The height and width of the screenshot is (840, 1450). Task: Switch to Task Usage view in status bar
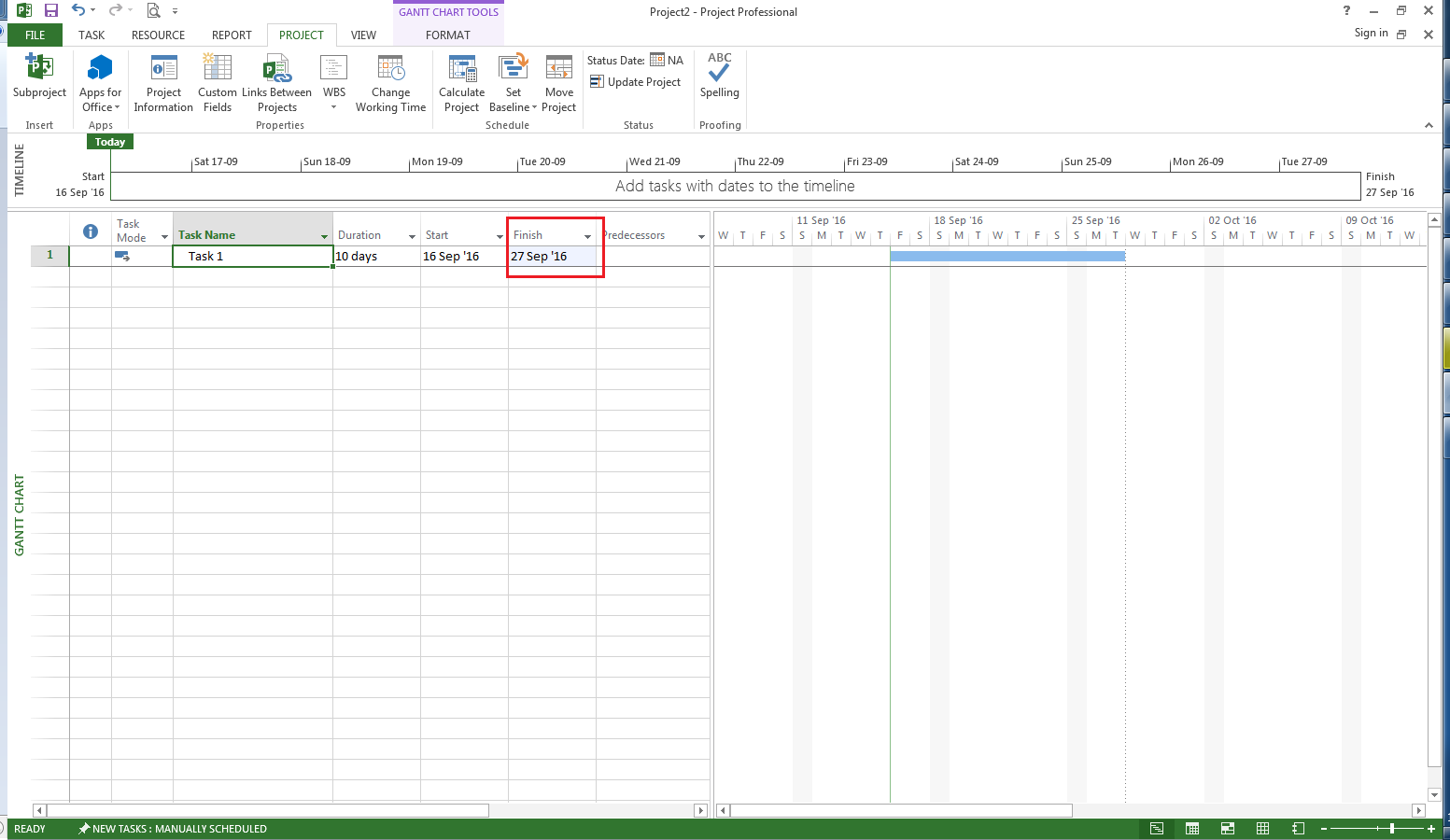[x=1192, y=829]
